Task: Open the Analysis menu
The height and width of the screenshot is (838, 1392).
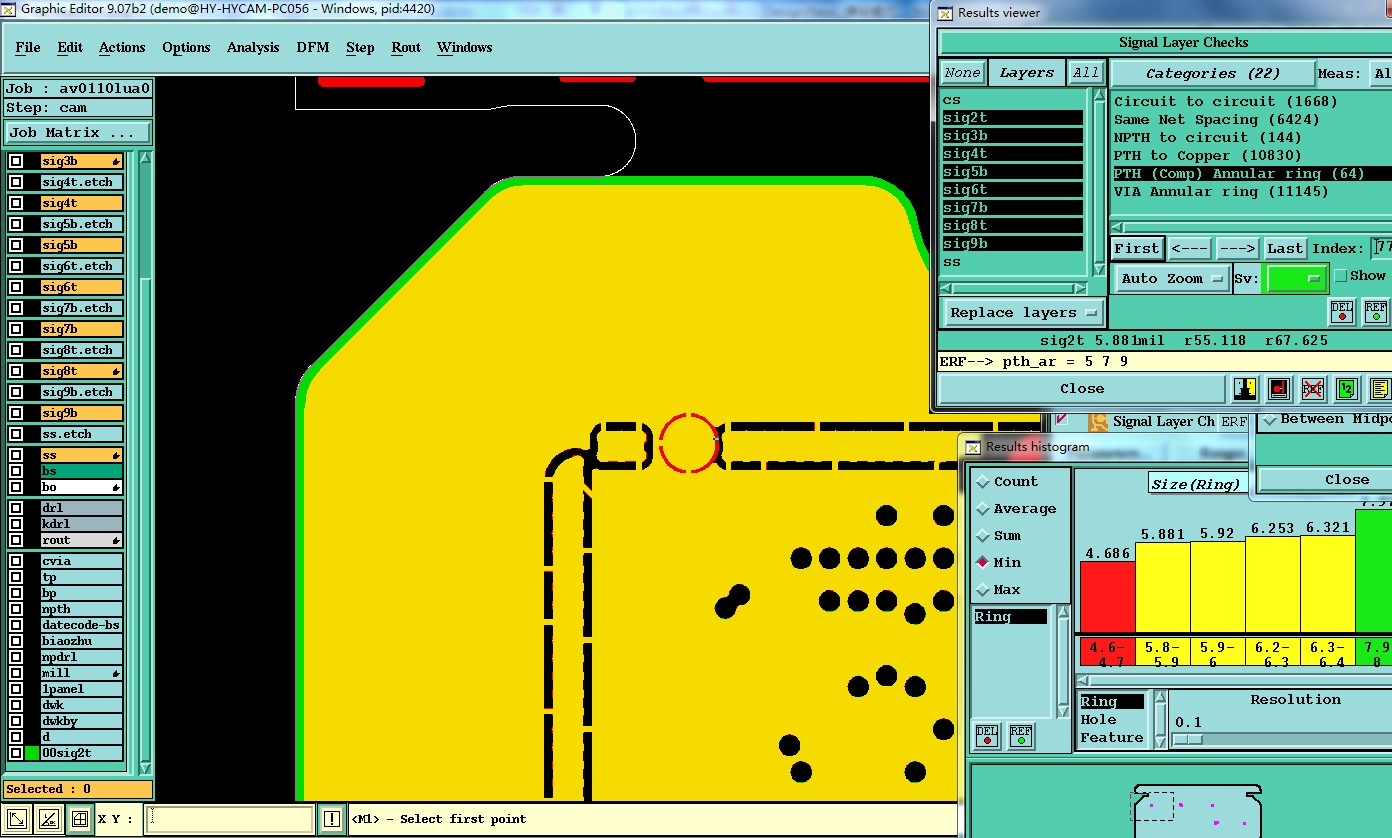Action: point(253,47)
